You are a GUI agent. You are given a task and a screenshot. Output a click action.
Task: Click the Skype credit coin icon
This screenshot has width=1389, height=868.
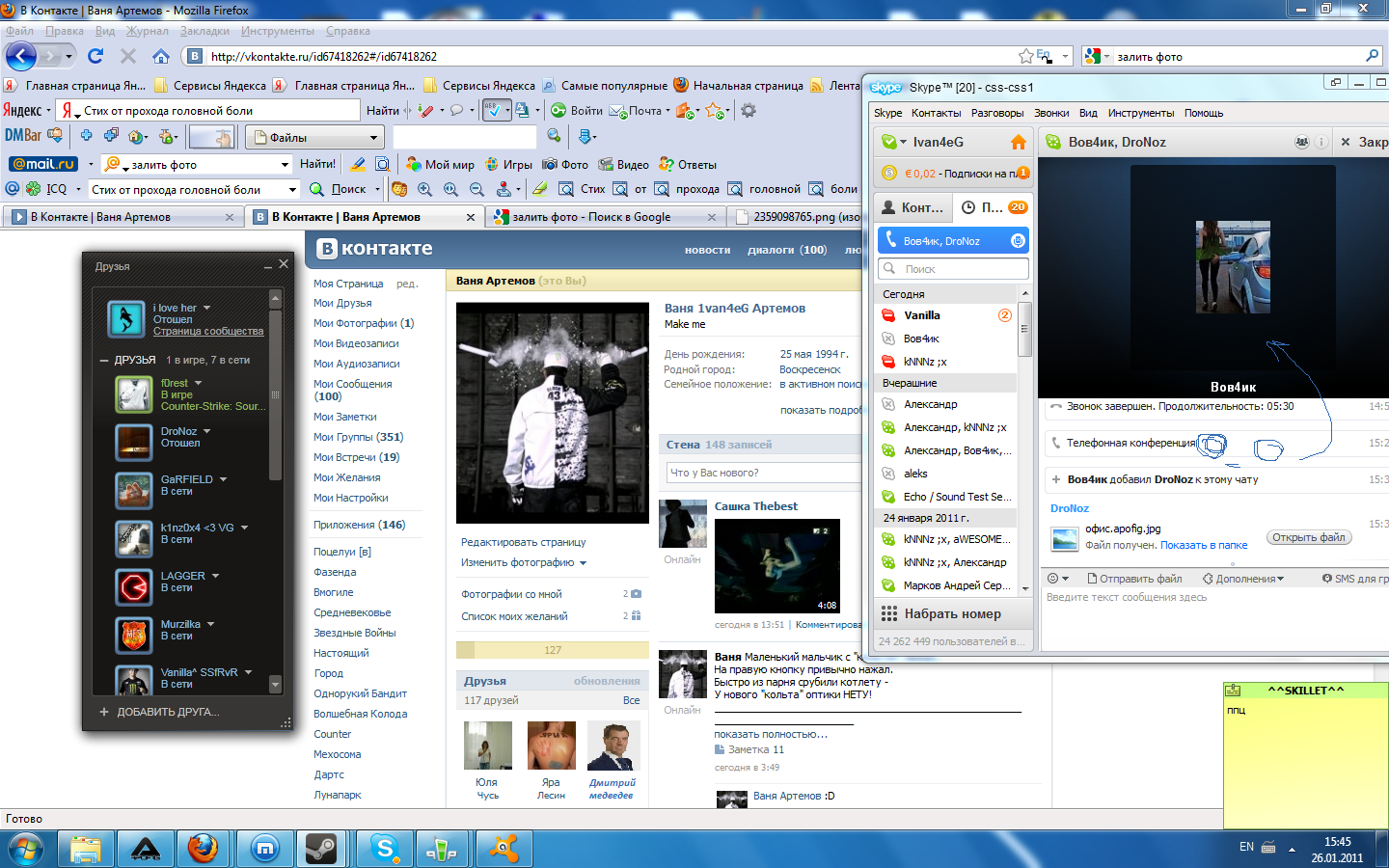tap(889, 174)
